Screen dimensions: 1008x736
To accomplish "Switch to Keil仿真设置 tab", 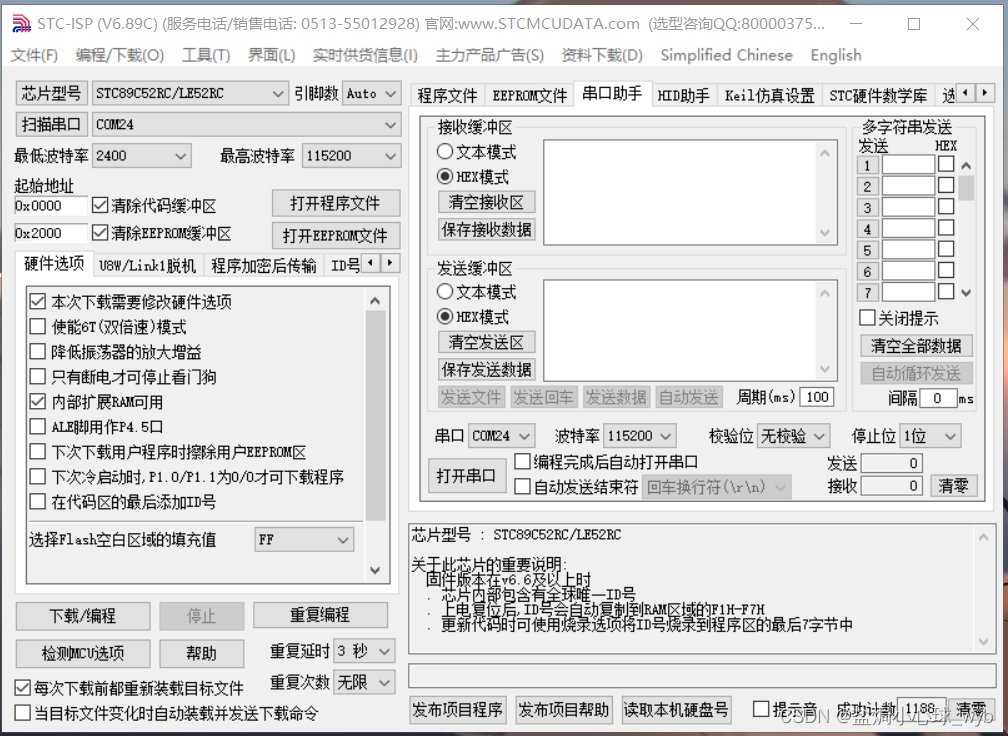I will point(770,96).
